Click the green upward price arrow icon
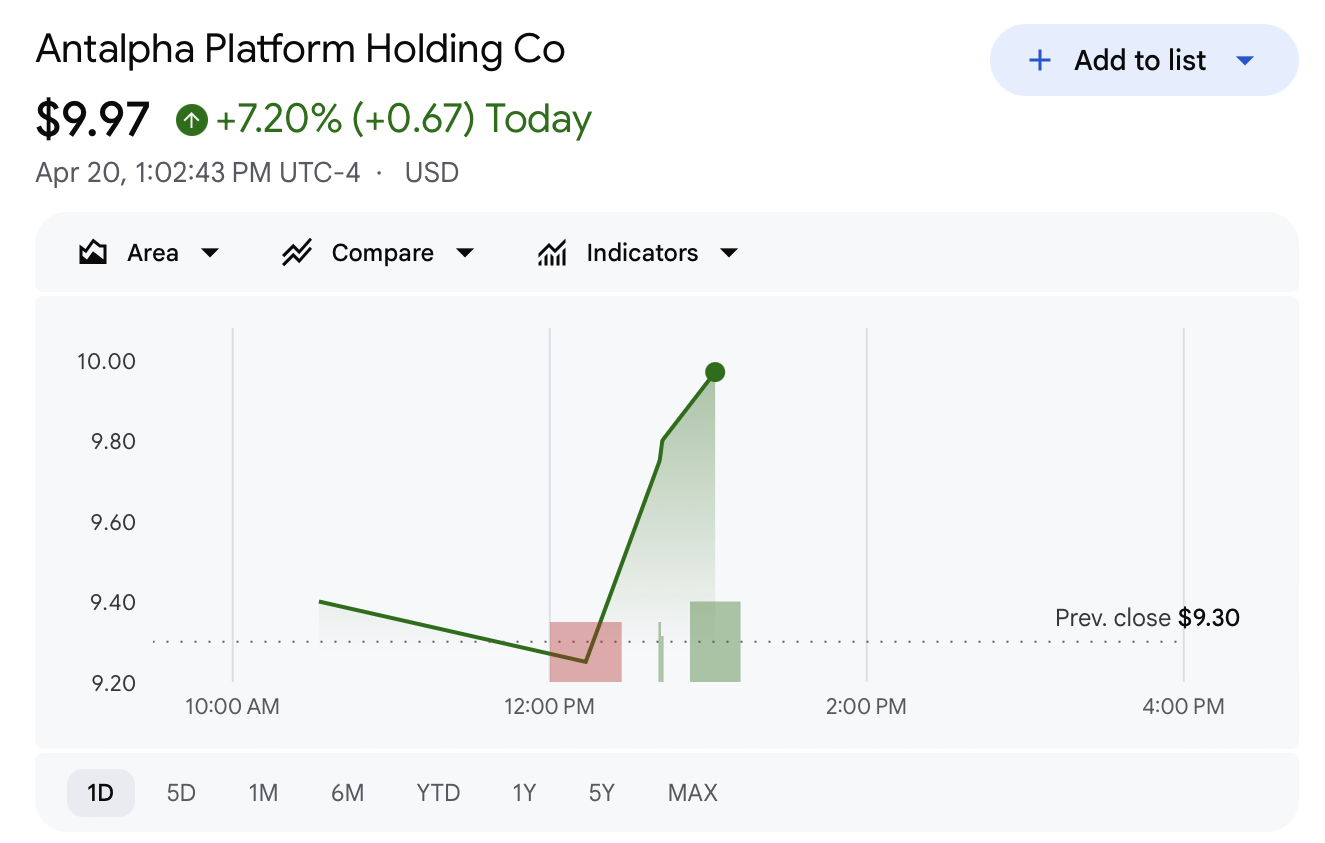Image resolution: width=1325 pixels, height=843 pixels. pyautogui.click(x=190, y=118)
